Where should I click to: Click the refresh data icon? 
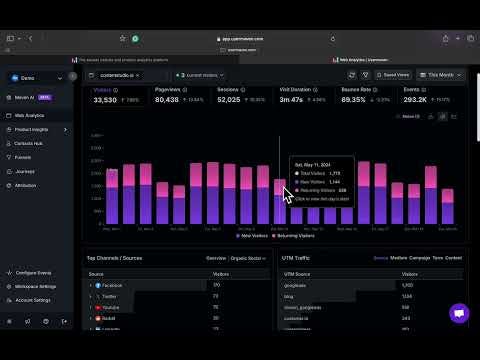point(351,75)
